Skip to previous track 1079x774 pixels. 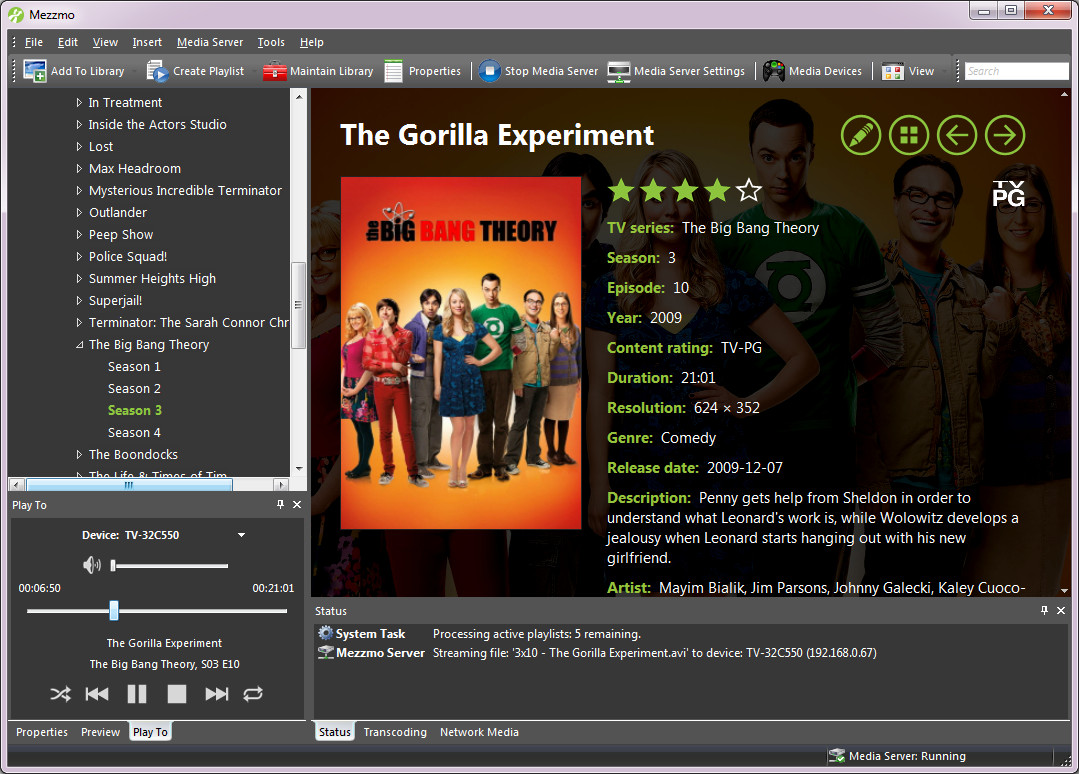click(x=97, y=694)
